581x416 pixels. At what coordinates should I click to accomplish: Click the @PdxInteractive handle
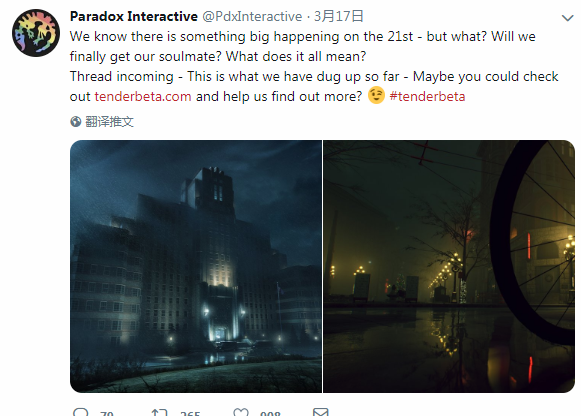(x=252, y=16)
